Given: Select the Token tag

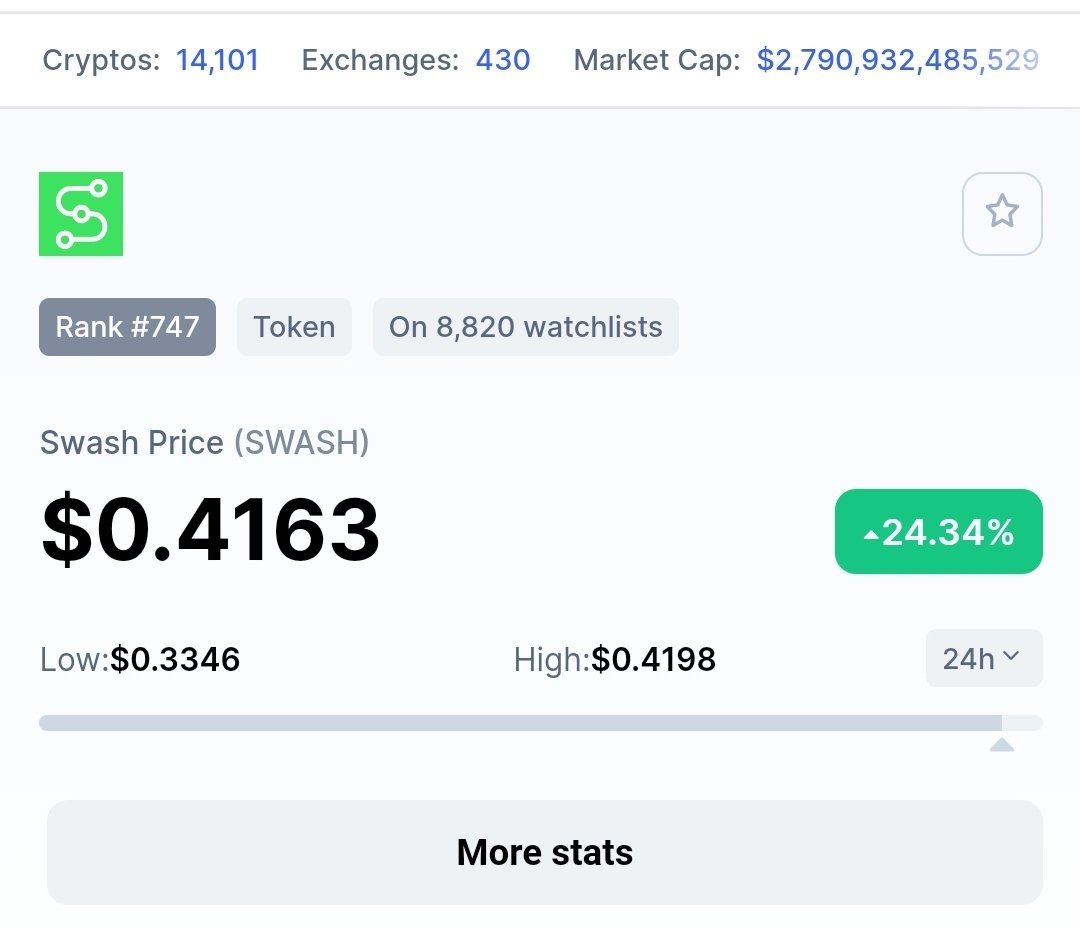Looking at the screenshot, I should pos(294,327).
